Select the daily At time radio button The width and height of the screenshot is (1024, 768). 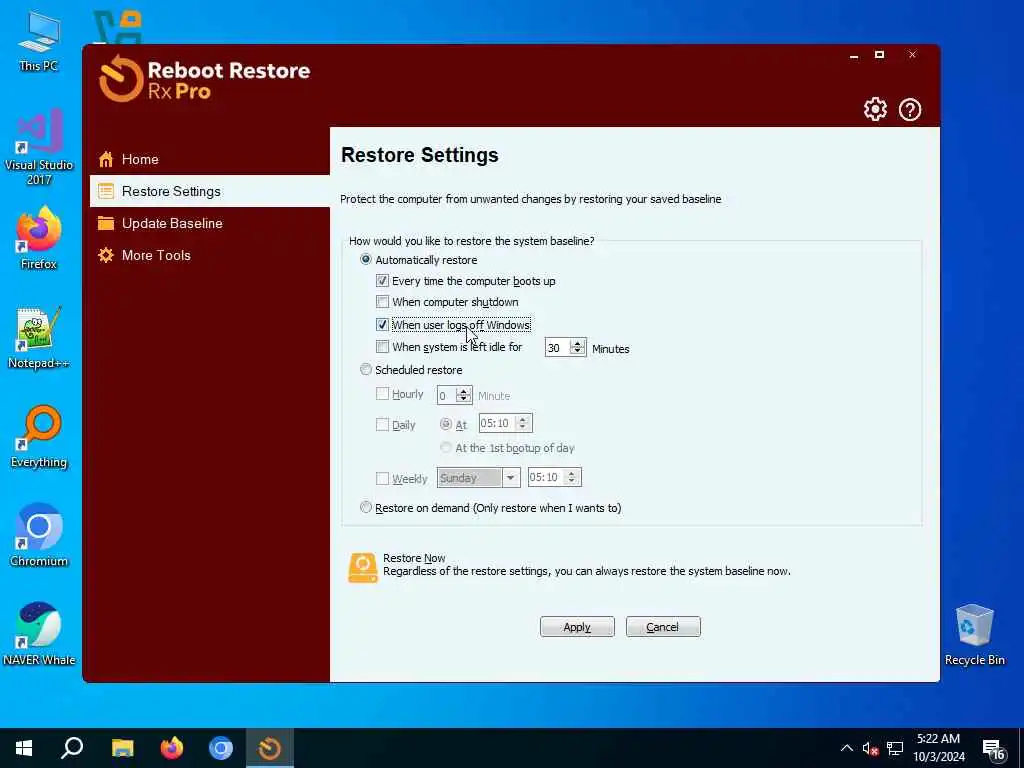[445, 424]
